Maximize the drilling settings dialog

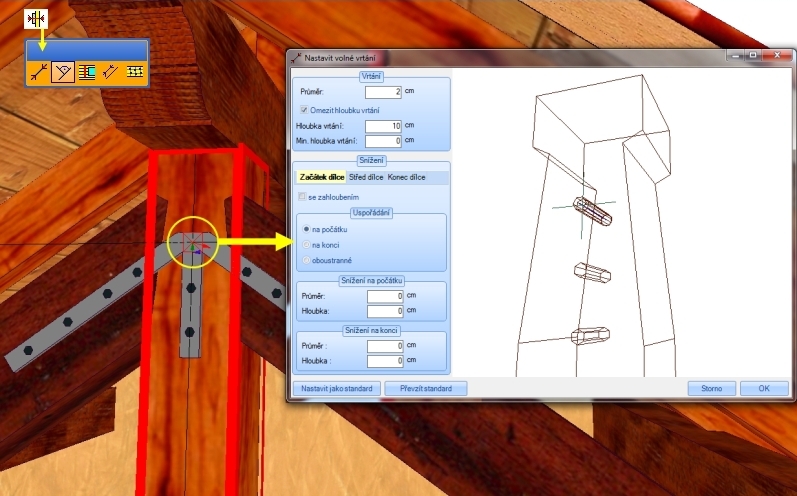pos(753,55)
